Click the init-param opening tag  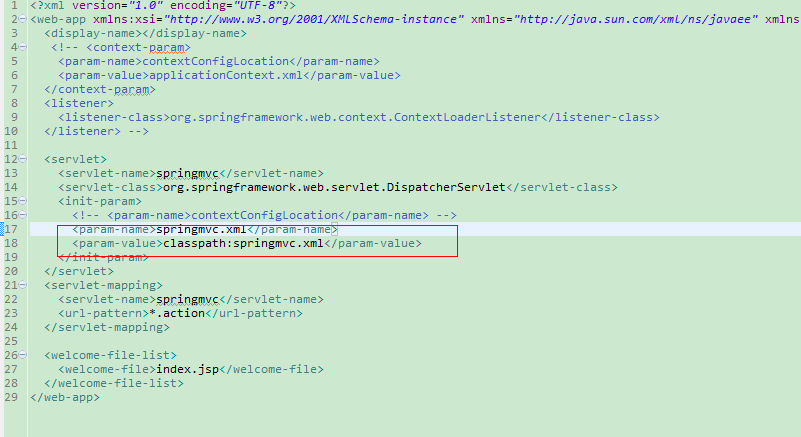click(100, 201)
